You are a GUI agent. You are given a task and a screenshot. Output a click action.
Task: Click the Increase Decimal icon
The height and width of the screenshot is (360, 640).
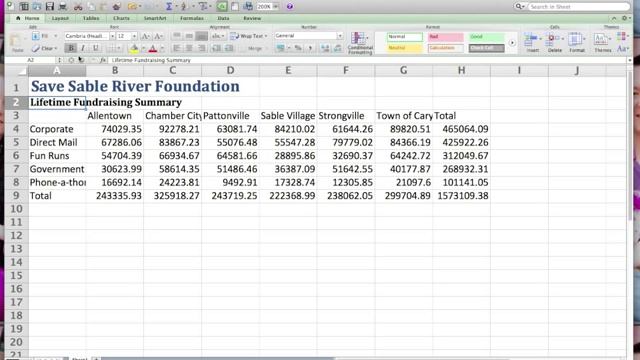point(325,48)
